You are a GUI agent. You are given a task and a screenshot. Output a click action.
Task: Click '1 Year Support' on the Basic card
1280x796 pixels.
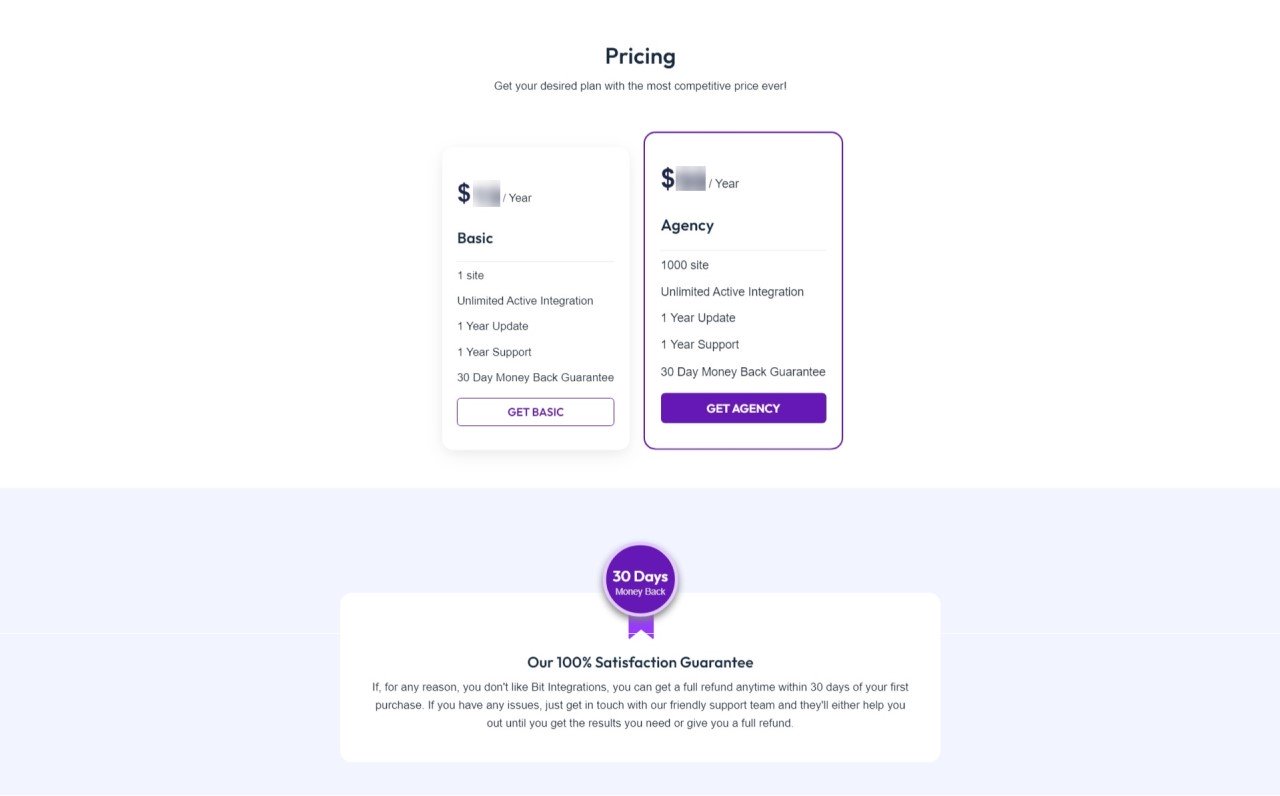(494, 351)
